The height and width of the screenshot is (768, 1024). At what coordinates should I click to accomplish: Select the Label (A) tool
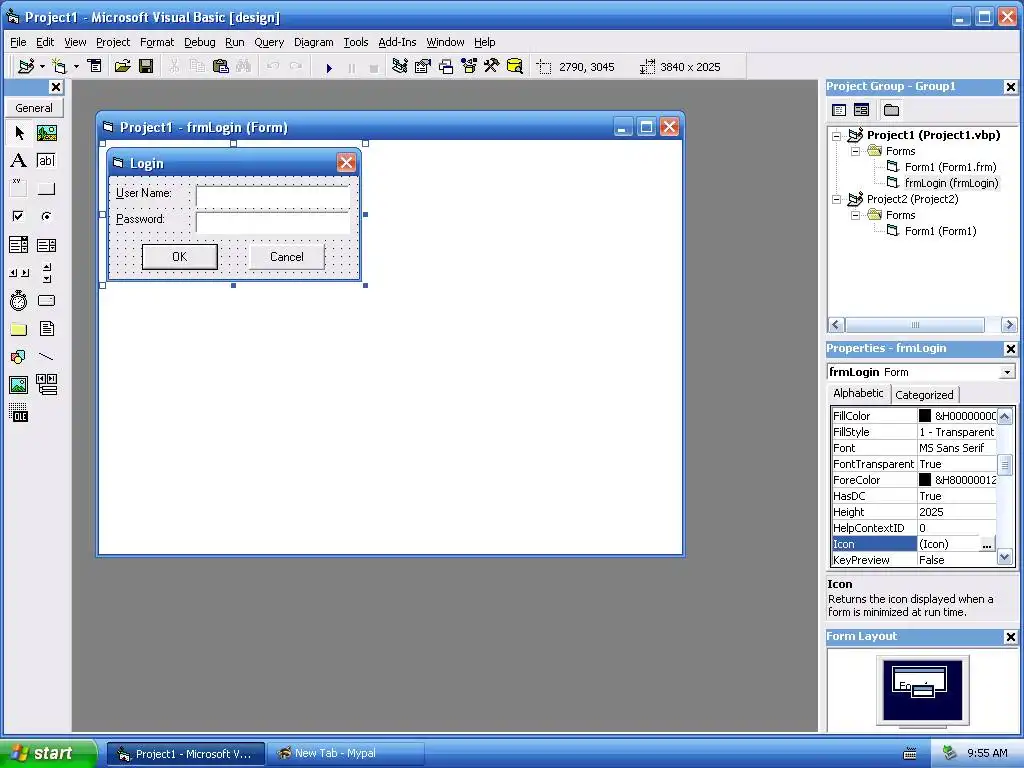[19, 161]
